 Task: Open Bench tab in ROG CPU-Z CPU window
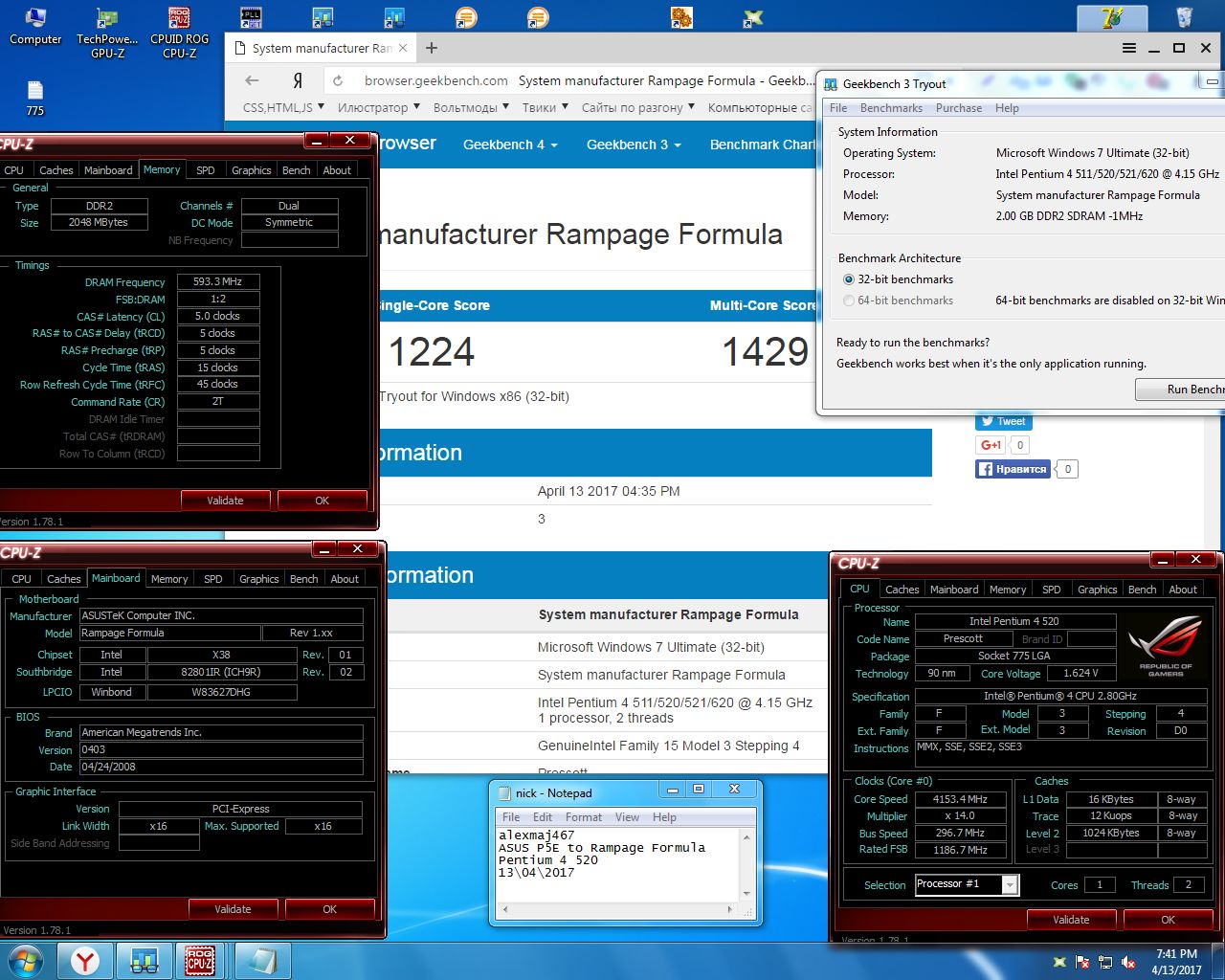point(1141,590)
